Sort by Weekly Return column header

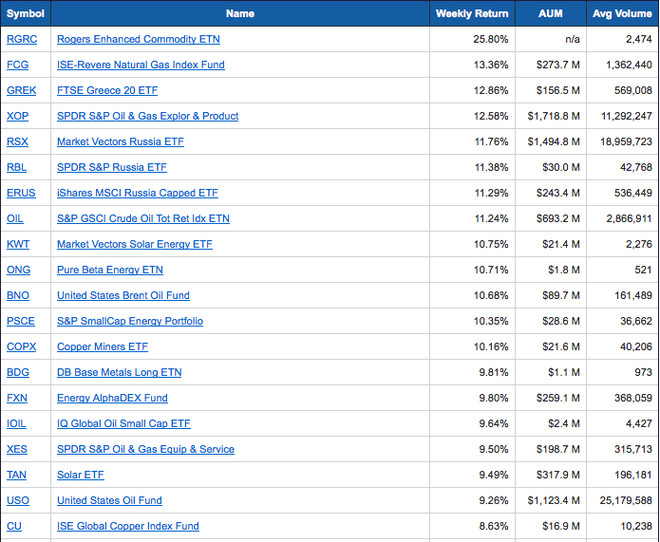point(472,14)
